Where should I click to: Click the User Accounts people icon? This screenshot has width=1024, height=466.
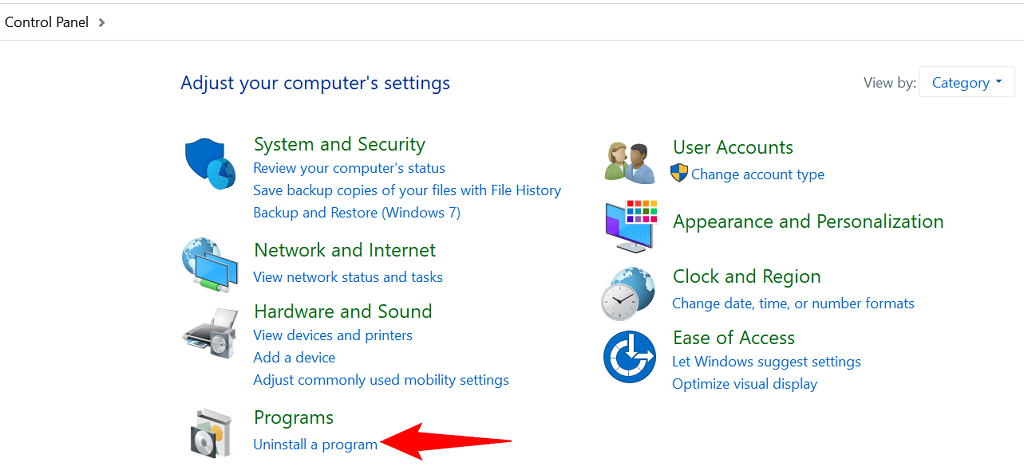click(x=629, y=162)
